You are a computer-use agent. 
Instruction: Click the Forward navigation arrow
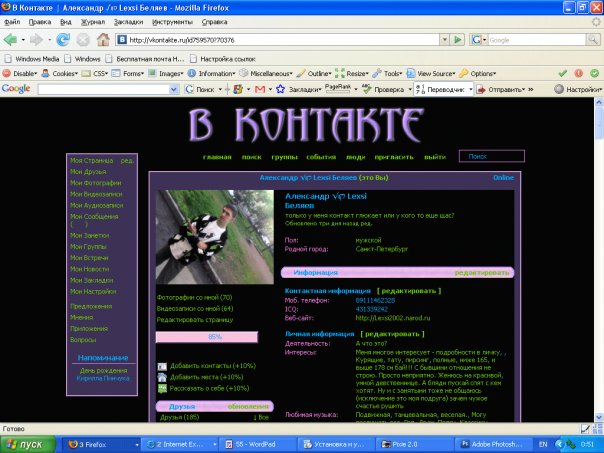(x=36, y=40)
